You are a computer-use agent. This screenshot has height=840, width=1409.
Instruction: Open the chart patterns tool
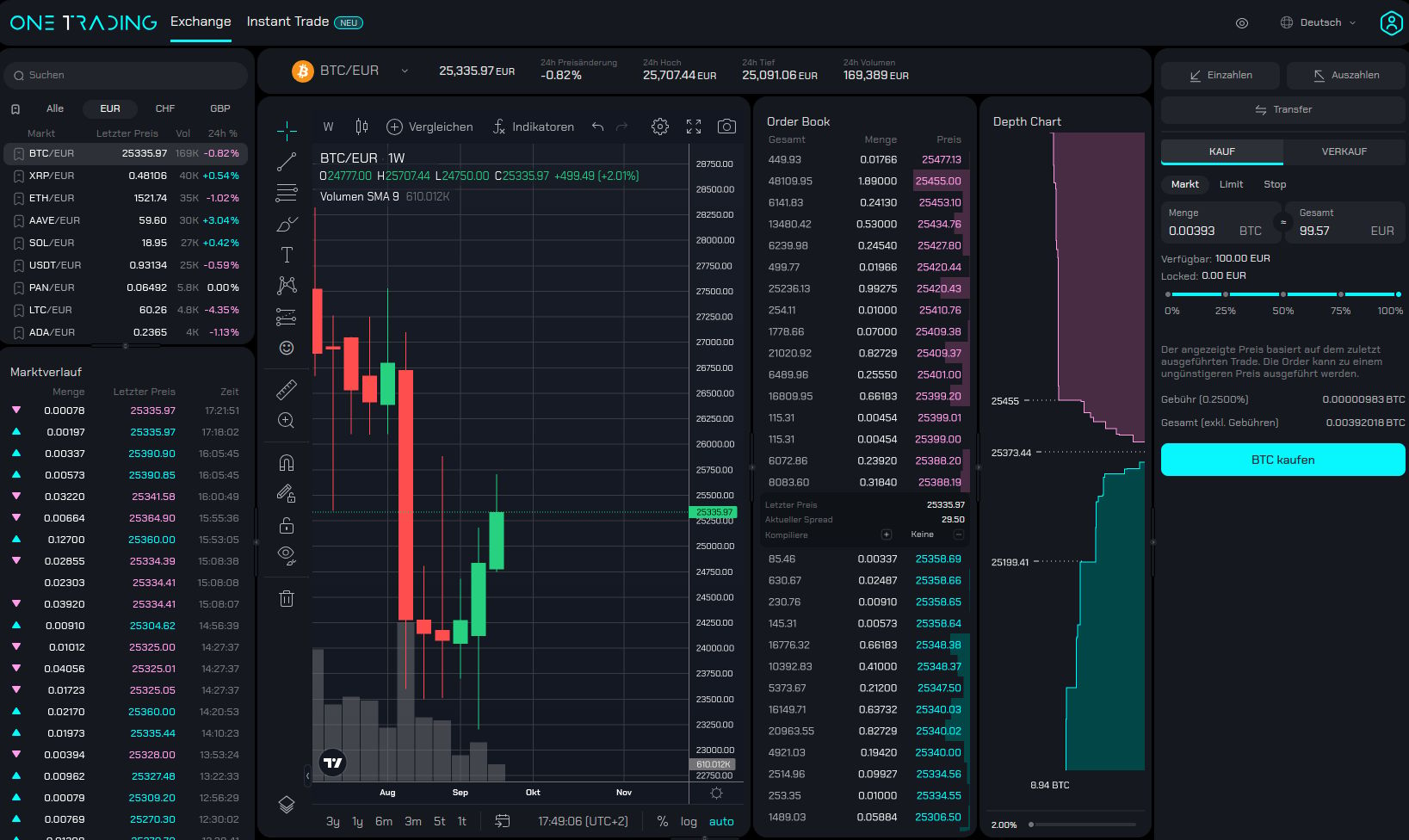tap(287, 286)
